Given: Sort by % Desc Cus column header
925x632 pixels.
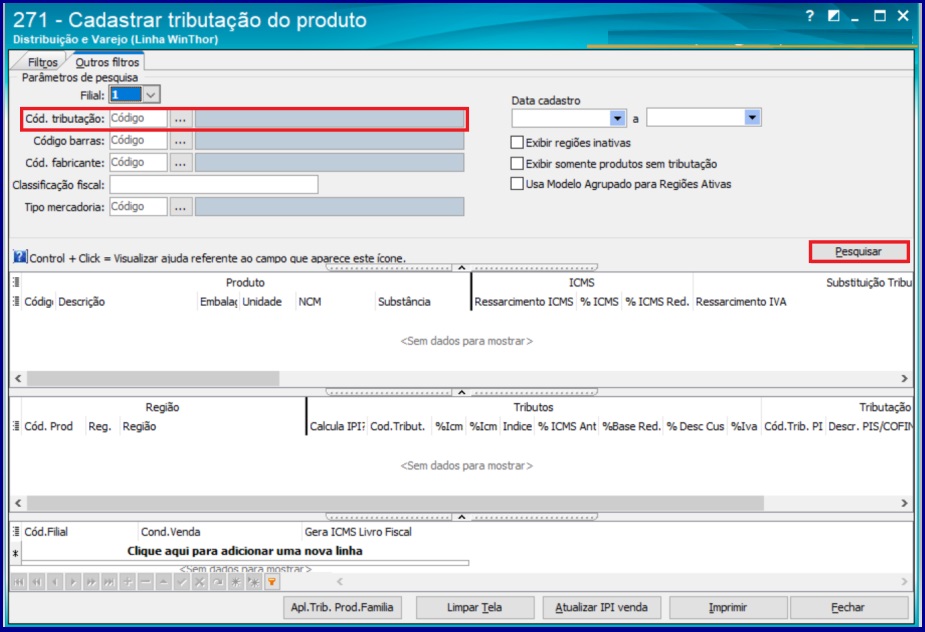Looking at the screenshot, I should (696, 427).
